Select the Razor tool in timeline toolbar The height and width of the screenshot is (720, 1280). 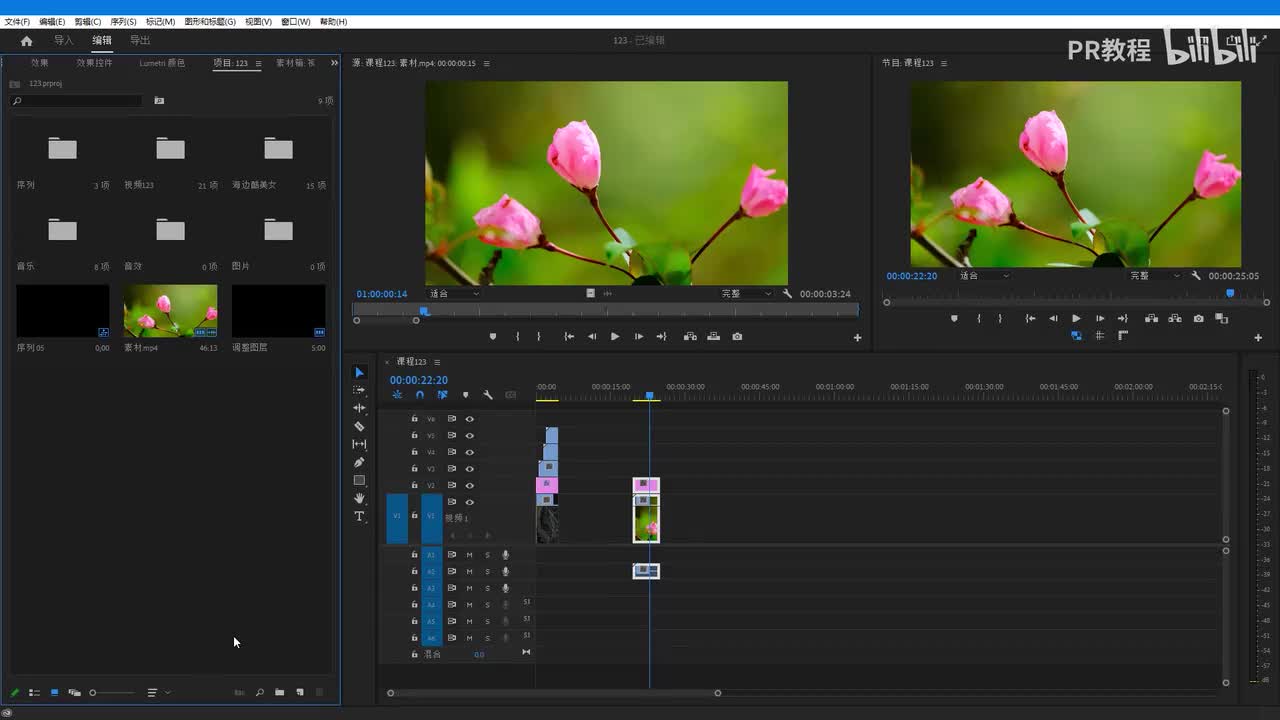[359, 426]
